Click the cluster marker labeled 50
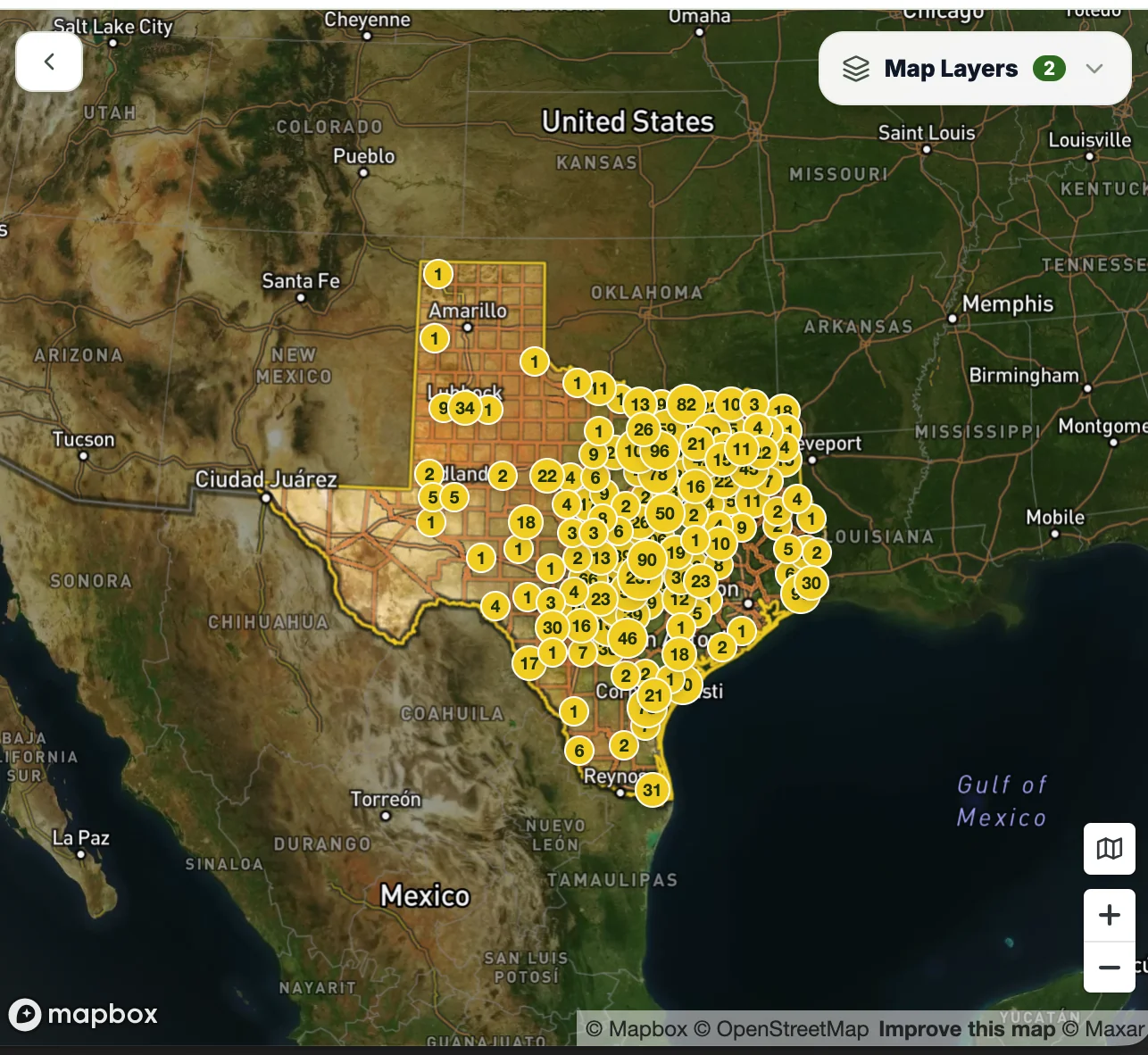This screenshot has height=1055, width=1148. (x=665, y=513)
